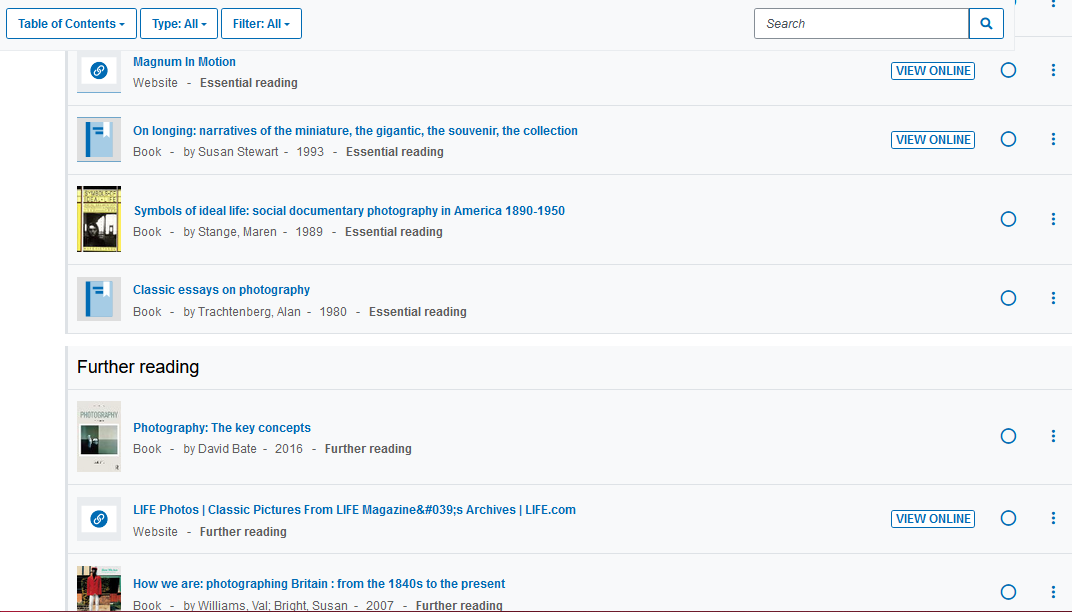Open more options for Magnum In Motion
This screenshot has width=1072, height=612.
click(1053, 70)
